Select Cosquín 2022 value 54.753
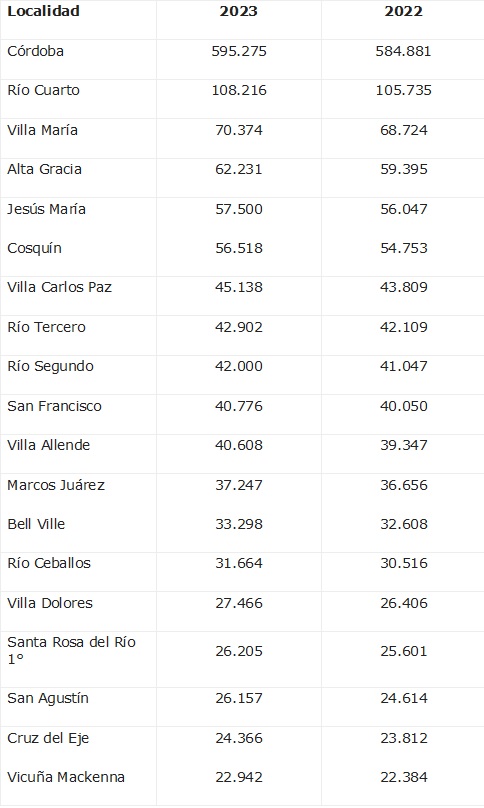The image size is (484, 808). 404,248
